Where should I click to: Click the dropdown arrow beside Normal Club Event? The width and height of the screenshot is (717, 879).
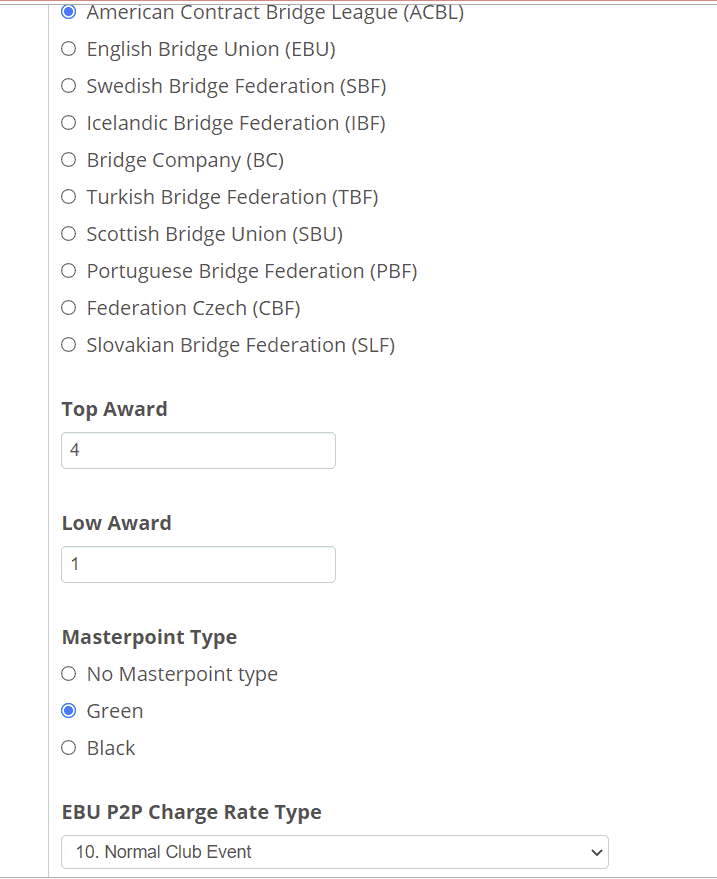point(597,852)
